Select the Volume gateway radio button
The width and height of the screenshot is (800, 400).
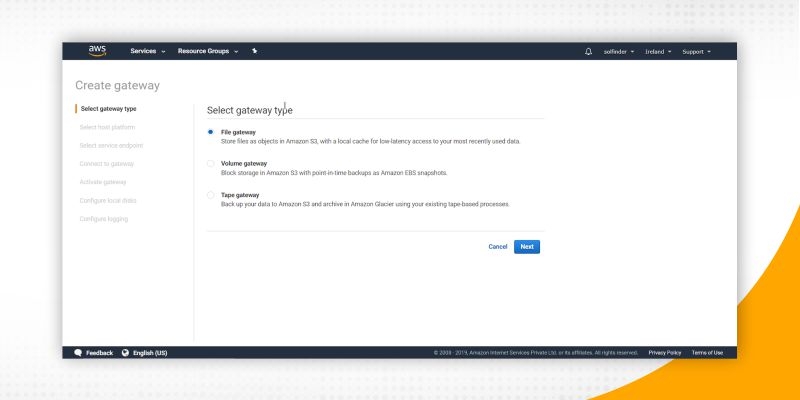click(210, 163)
